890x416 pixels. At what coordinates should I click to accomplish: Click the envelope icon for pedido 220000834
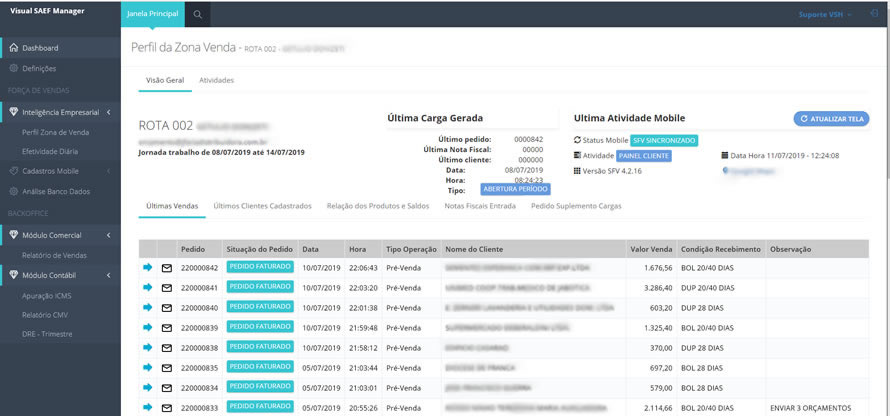coord(167,388)
